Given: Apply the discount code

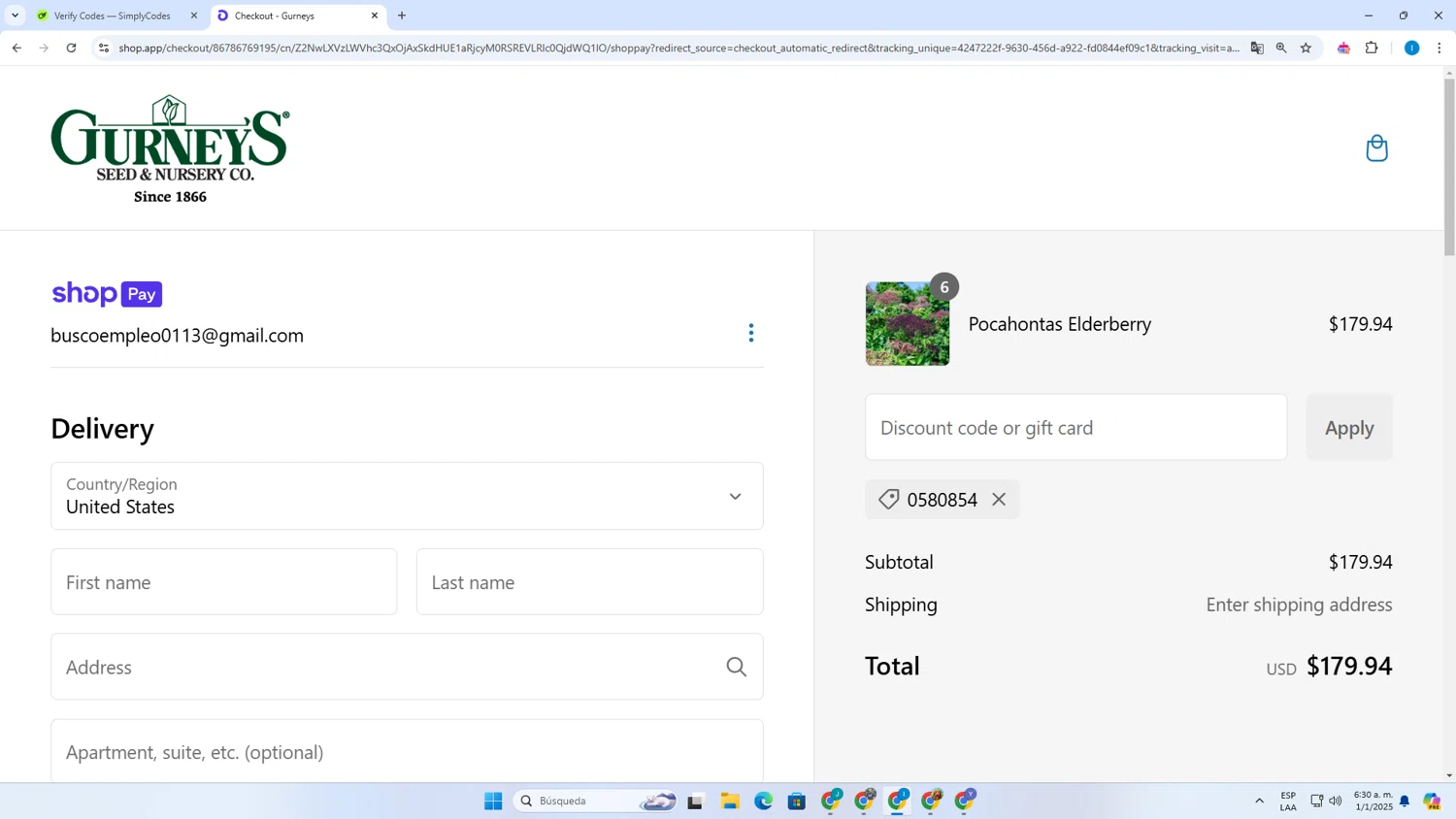Looking at the screenshot, I should tap(1349, 427).
